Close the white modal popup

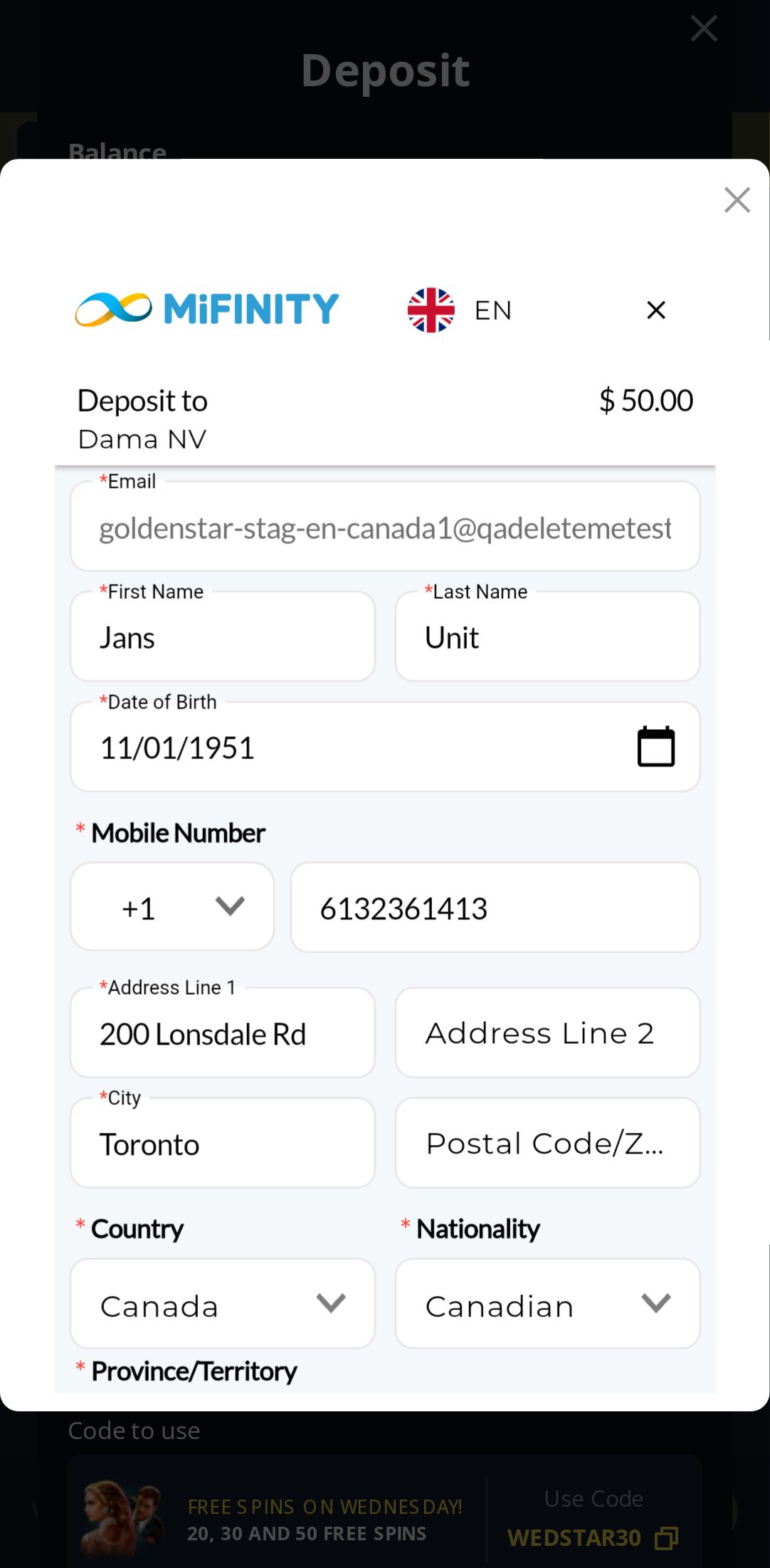coord(737,200)
